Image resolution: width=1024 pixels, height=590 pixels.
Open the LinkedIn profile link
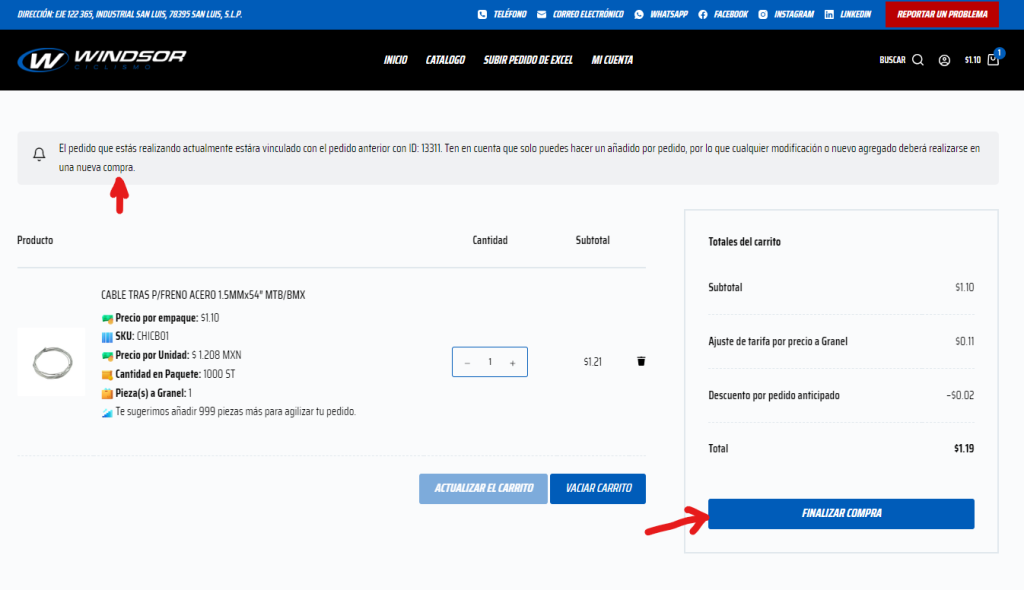click(x=848, y=14)
